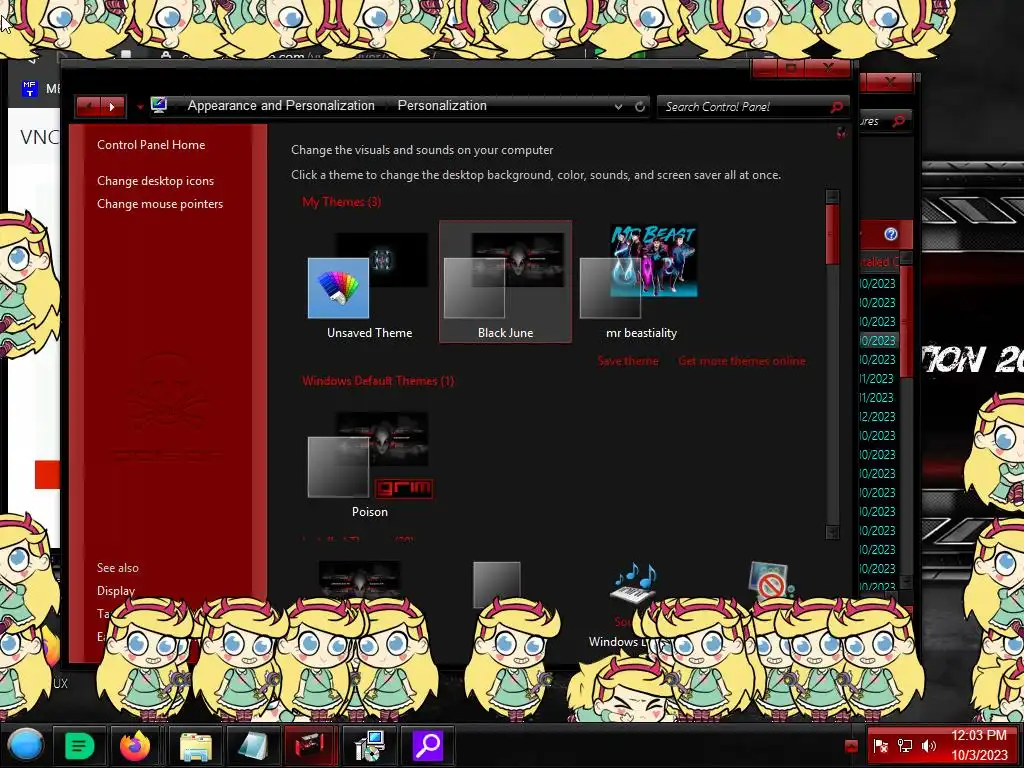
Task: Refresh the Personalization page
Action: coord(640,106)
